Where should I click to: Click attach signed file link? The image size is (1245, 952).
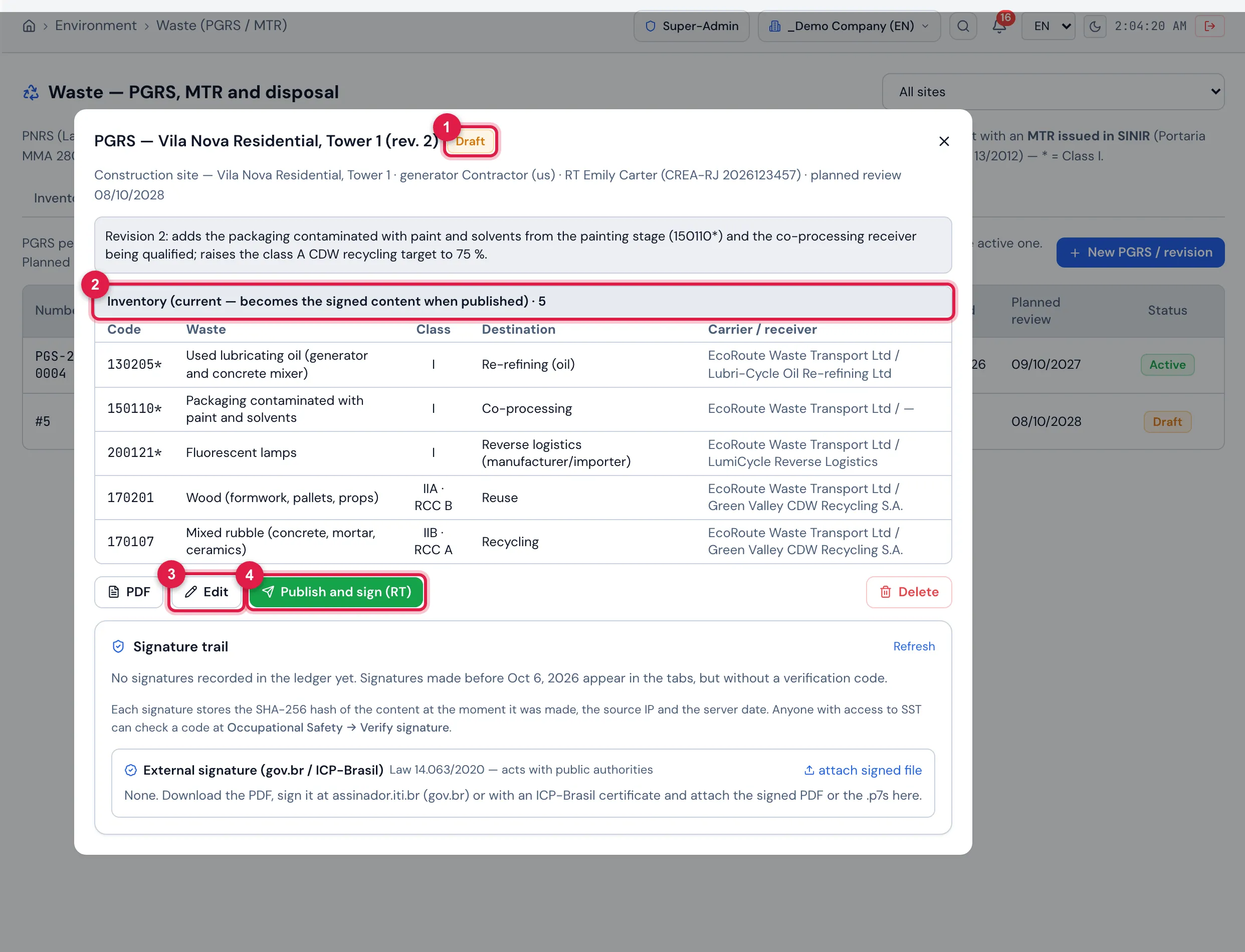click(863, 770)
